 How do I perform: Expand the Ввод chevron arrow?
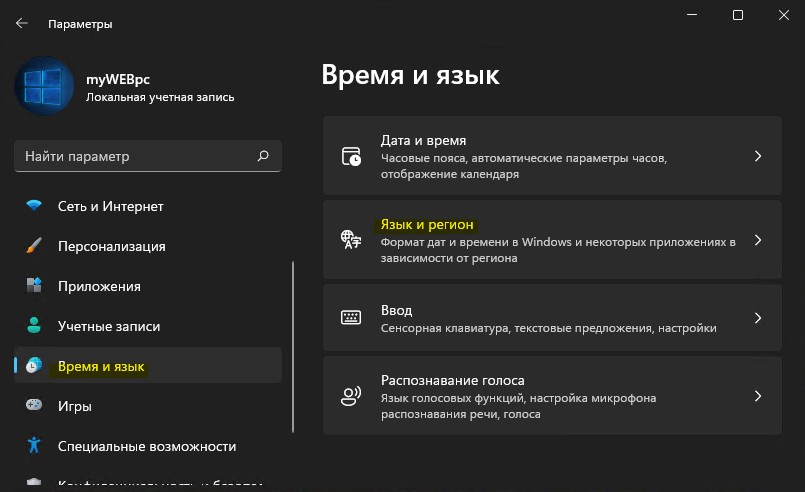point(758,318)
